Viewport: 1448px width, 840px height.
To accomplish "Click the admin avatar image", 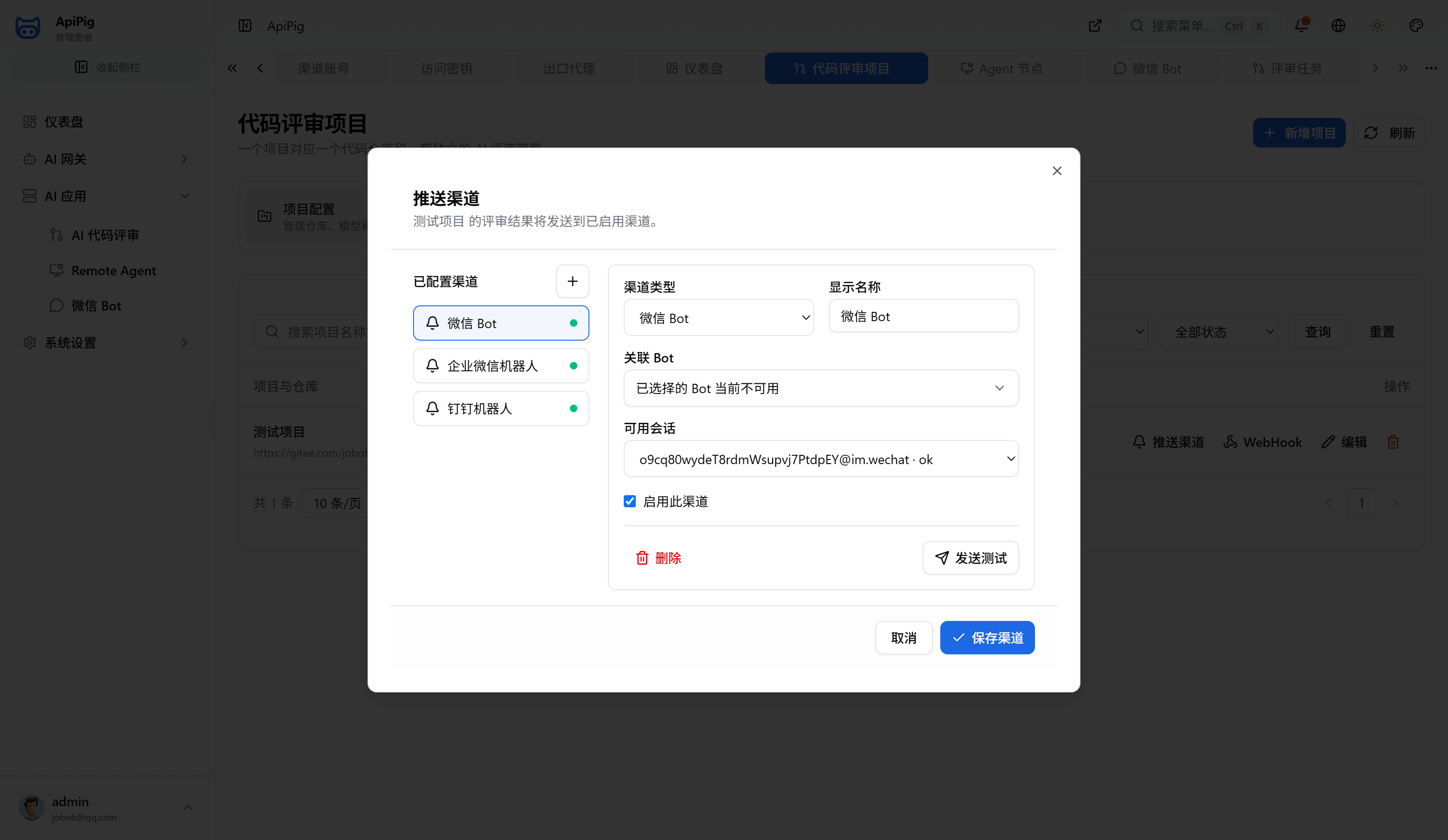I will [x=31, y=808].
